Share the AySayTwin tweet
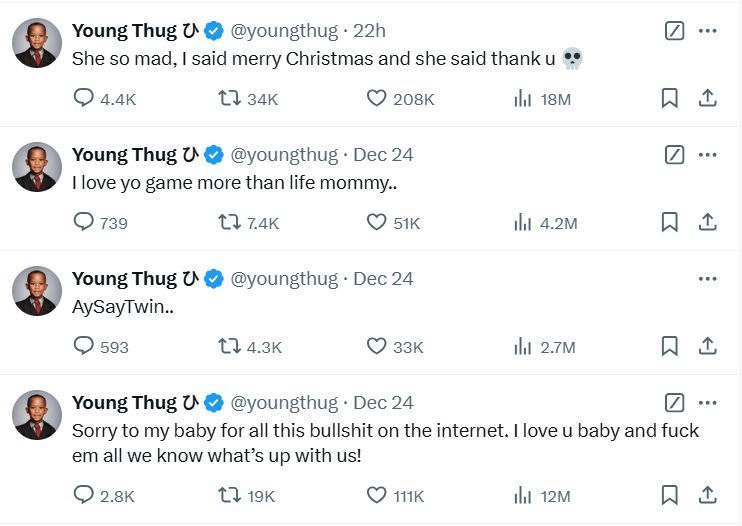 (x=707, y=346)
